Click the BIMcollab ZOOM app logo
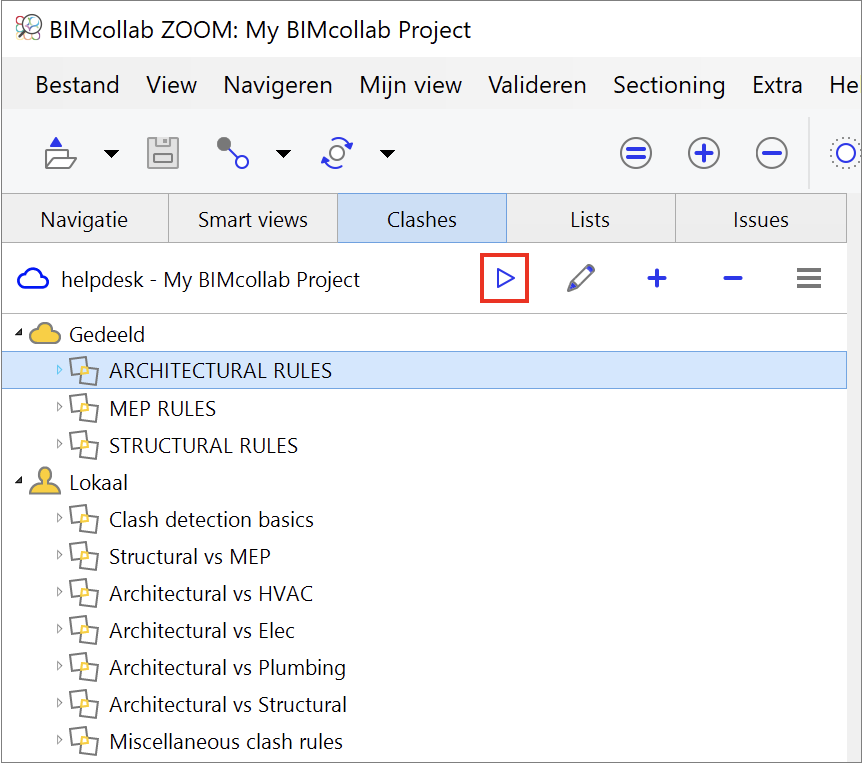This screenshot has height=764, width=862. (x=29, y=27)
